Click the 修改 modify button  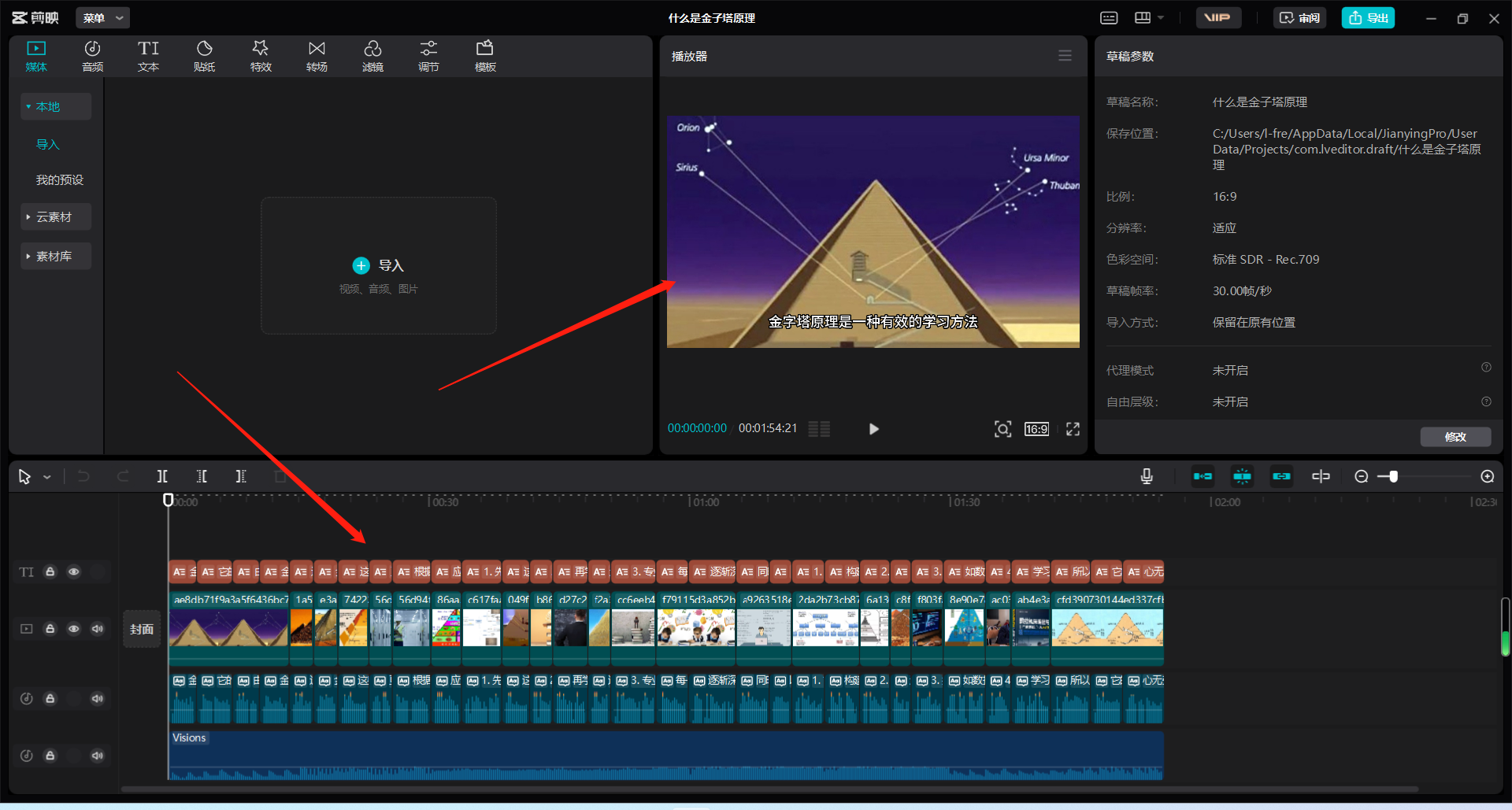coord(1455,437)
